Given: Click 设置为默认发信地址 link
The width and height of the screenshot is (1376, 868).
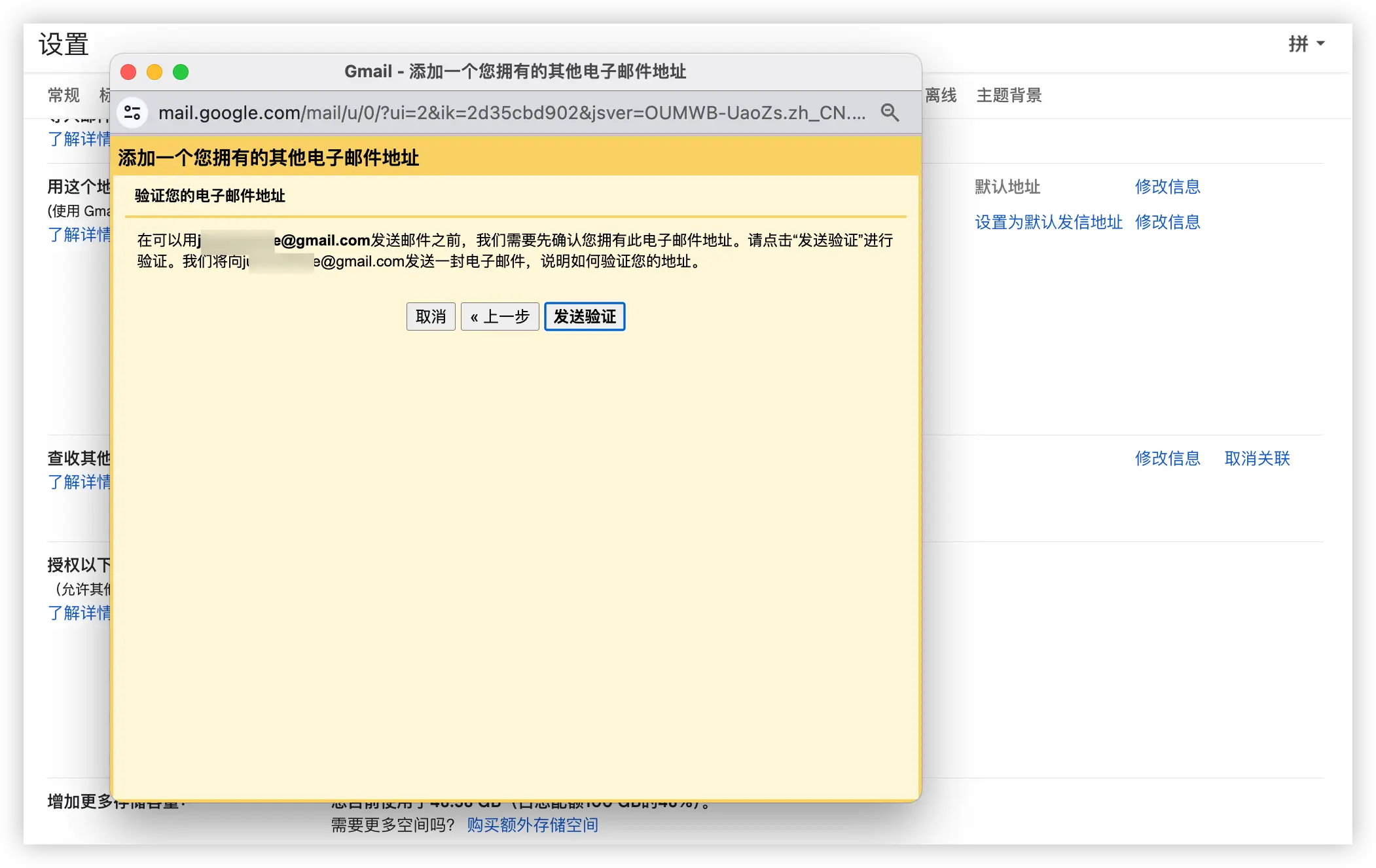Looking at the screenshot, I should (x=1049, y=223).
